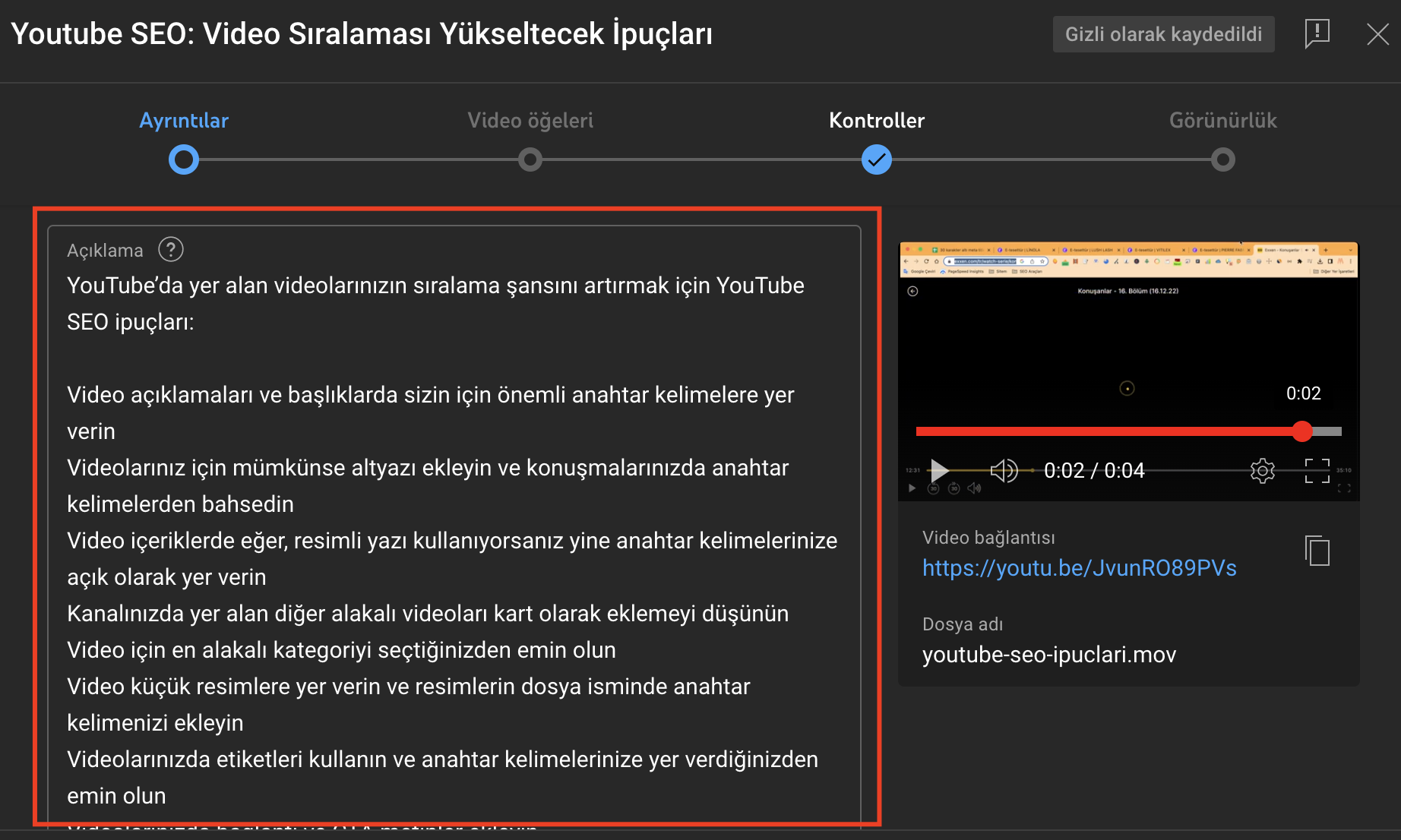Open the youtu.be/JvunRO89PVs video link

coord(1079,568)
